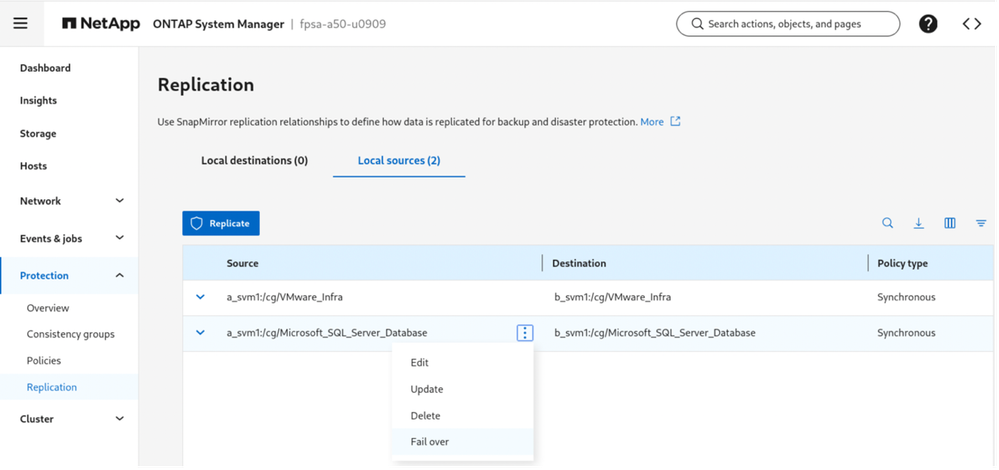The image size is (999, 470).
Task: Click Synchronous in the VMware_Infra row
Action: point(906,297)
